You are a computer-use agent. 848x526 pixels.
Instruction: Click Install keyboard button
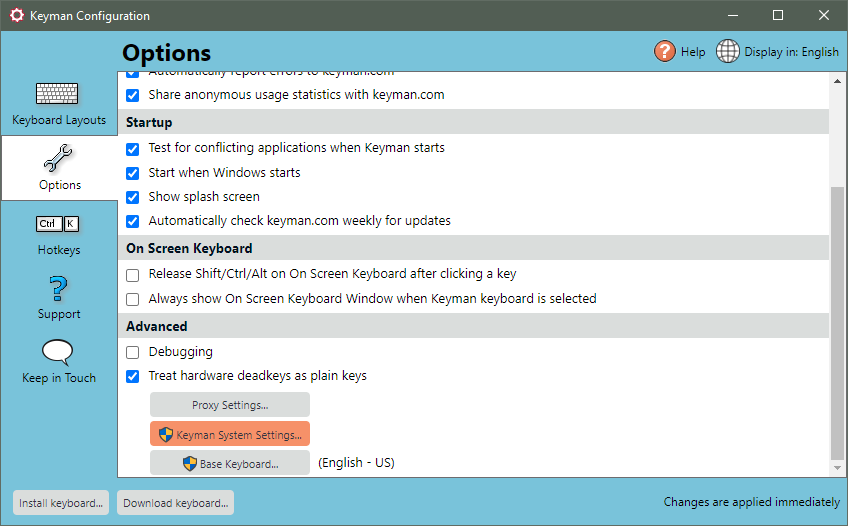tap(61, 503)
